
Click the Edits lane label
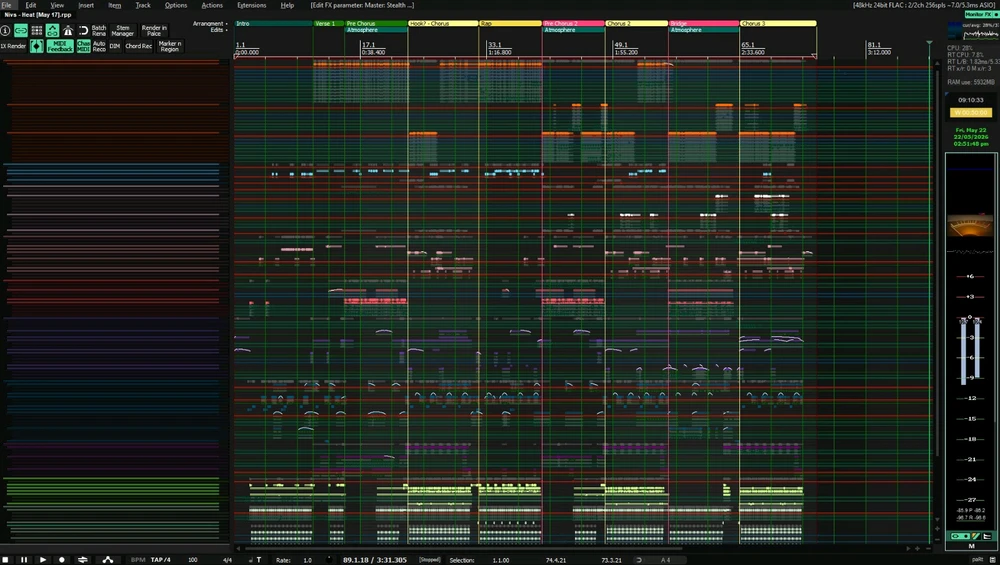click(x=217, y=30)
